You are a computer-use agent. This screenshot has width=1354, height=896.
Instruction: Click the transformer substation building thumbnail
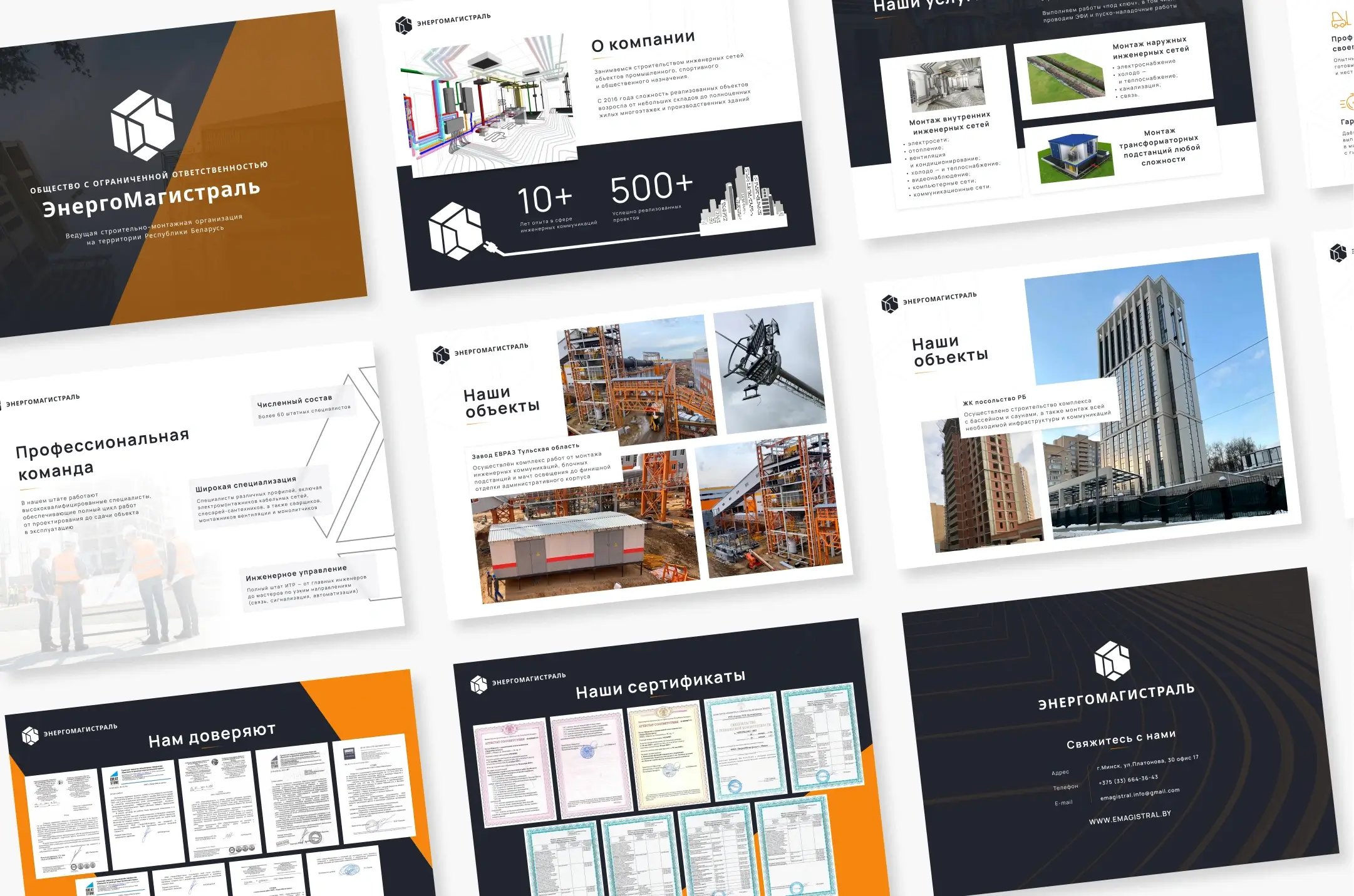(x=1075, y=157)
